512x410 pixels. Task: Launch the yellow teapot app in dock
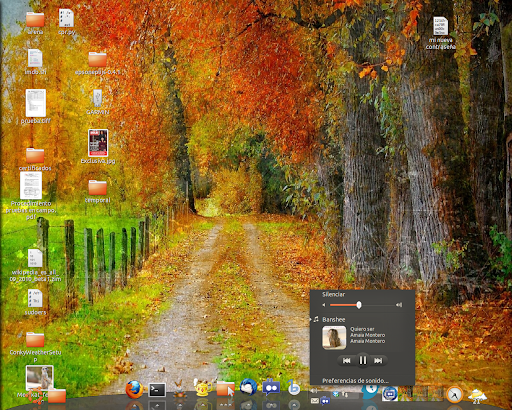point(203,388)
